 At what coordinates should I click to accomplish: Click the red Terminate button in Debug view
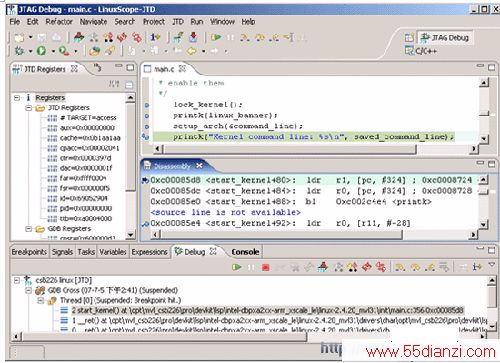tap(265, 267)
